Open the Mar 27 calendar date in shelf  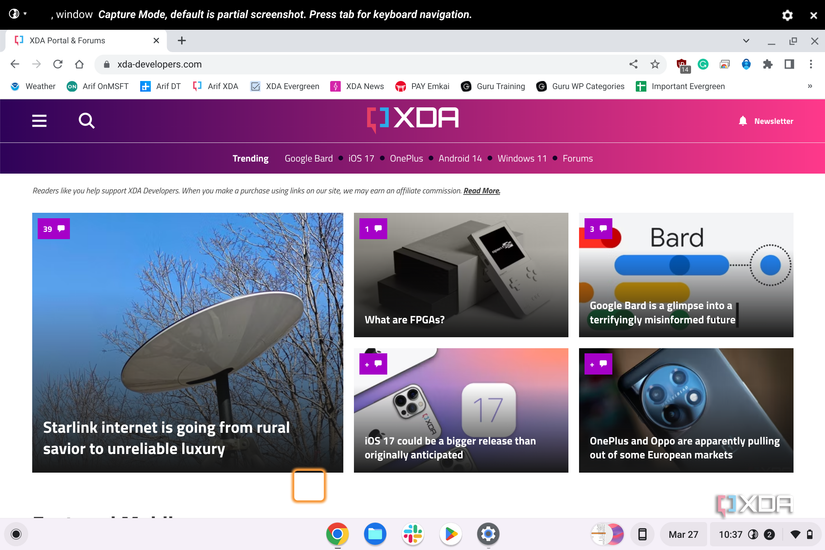click(x=683, y=534)
